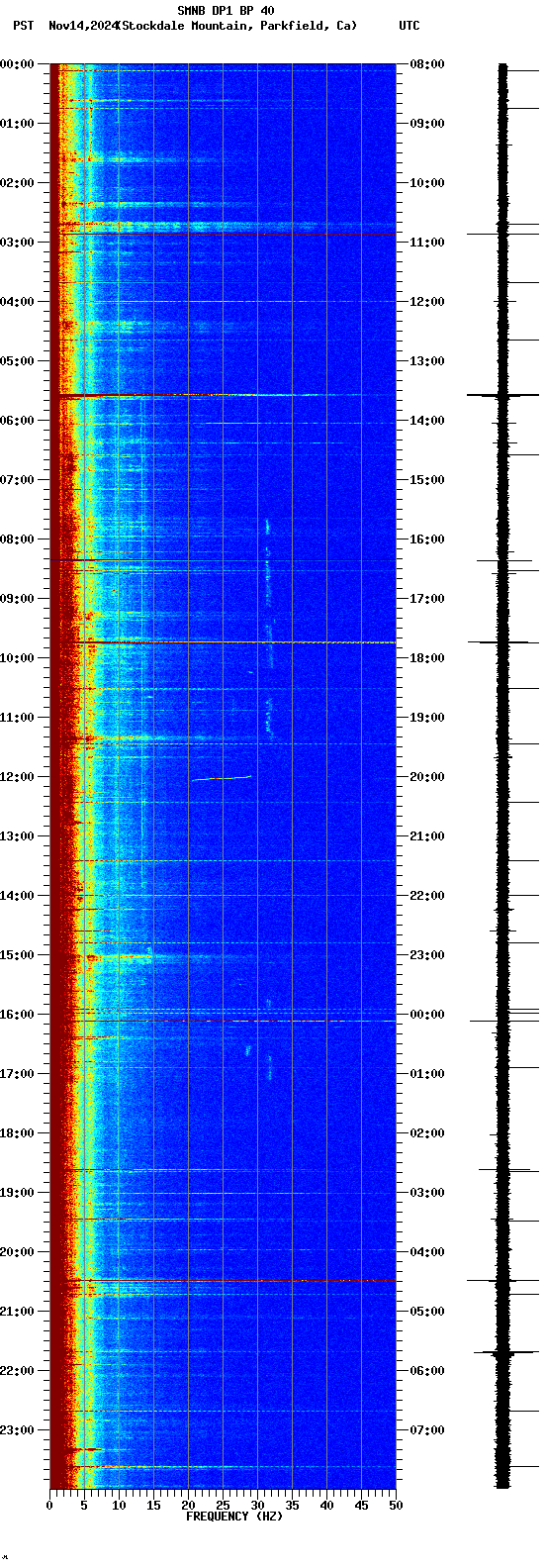Click the '15:00' PST time label
This screenshot has height=1568, width=546.
click(17, 955)
